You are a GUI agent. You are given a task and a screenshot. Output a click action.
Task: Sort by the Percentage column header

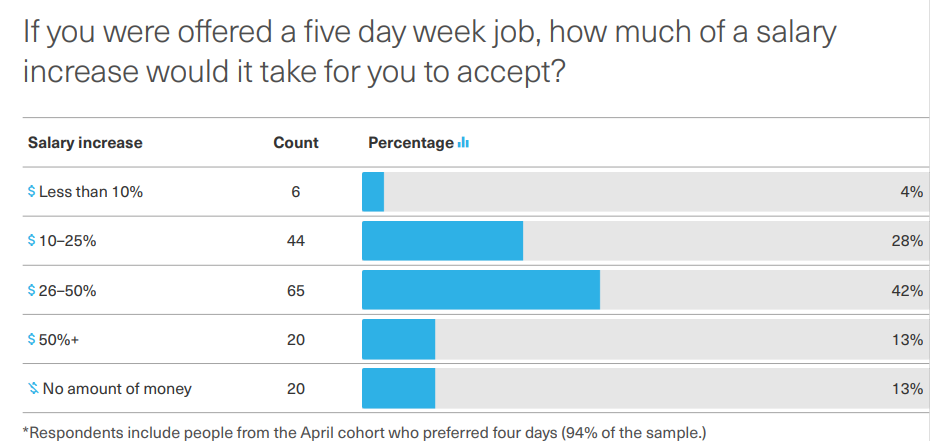[x=411, y=143]
